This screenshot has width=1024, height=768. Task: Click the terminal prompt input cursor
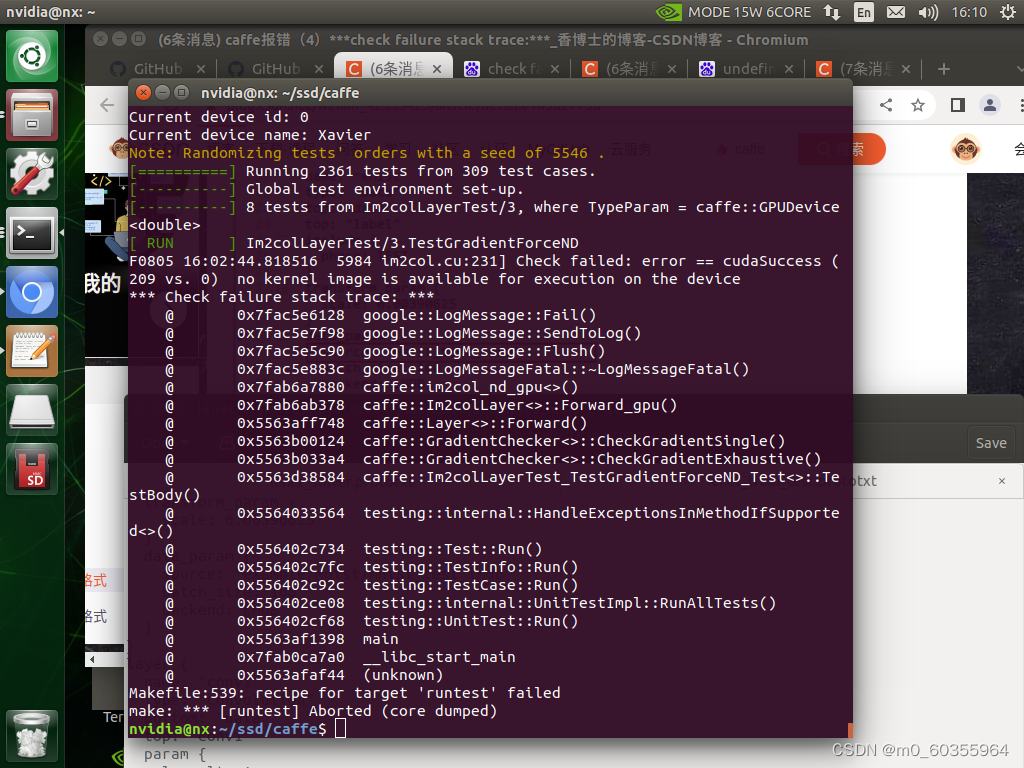pyautogui.click(x=340, y=729)
